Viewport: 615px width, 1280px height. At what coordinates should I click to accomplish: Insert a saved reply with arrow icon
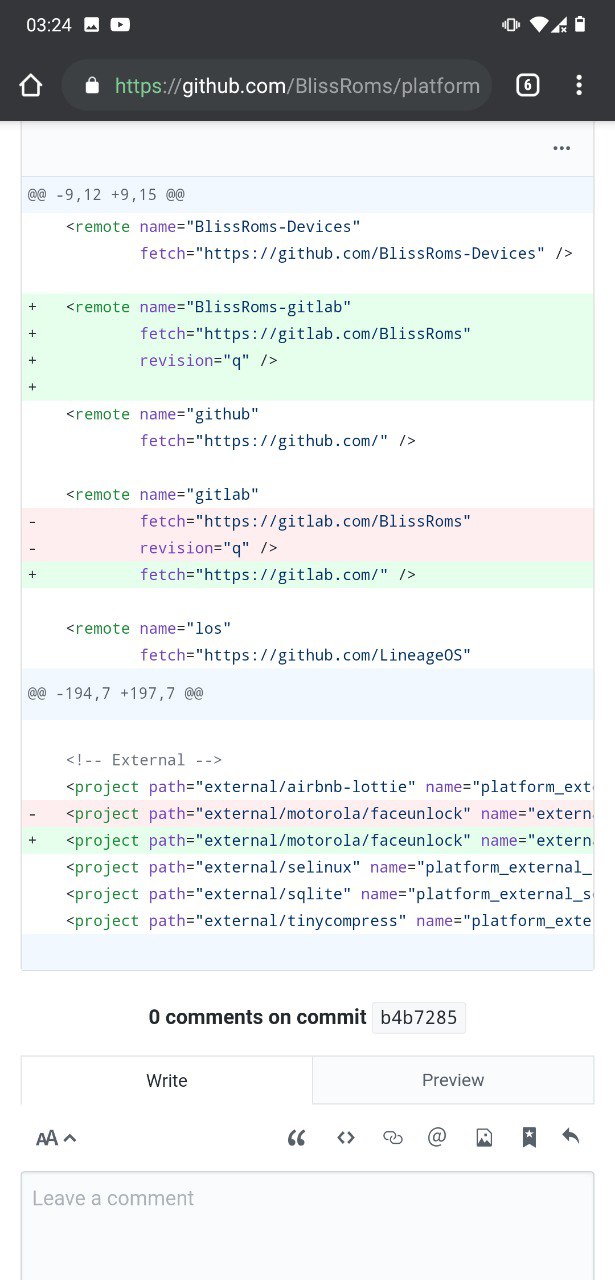click(x=571, y=1136)
